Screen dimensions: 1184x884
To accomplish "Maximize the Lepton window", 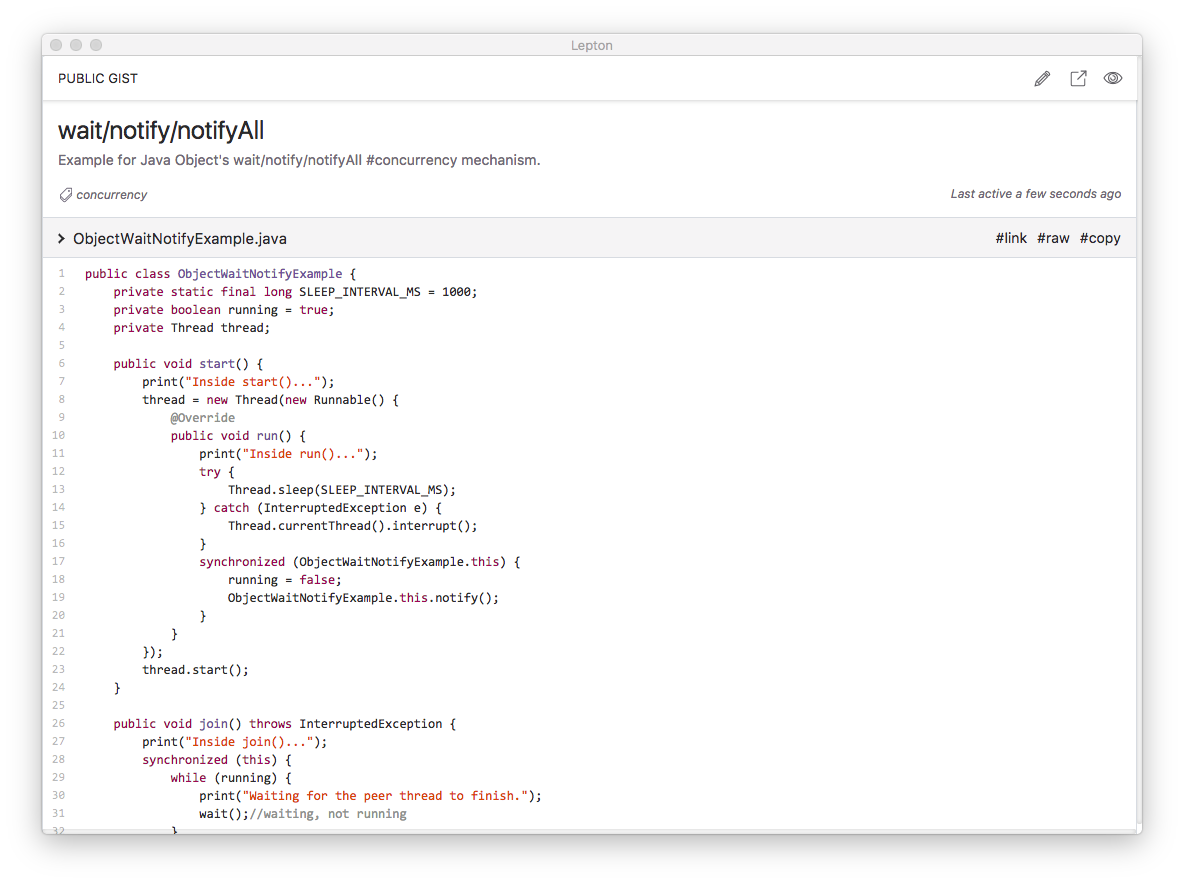I will 96,45.
